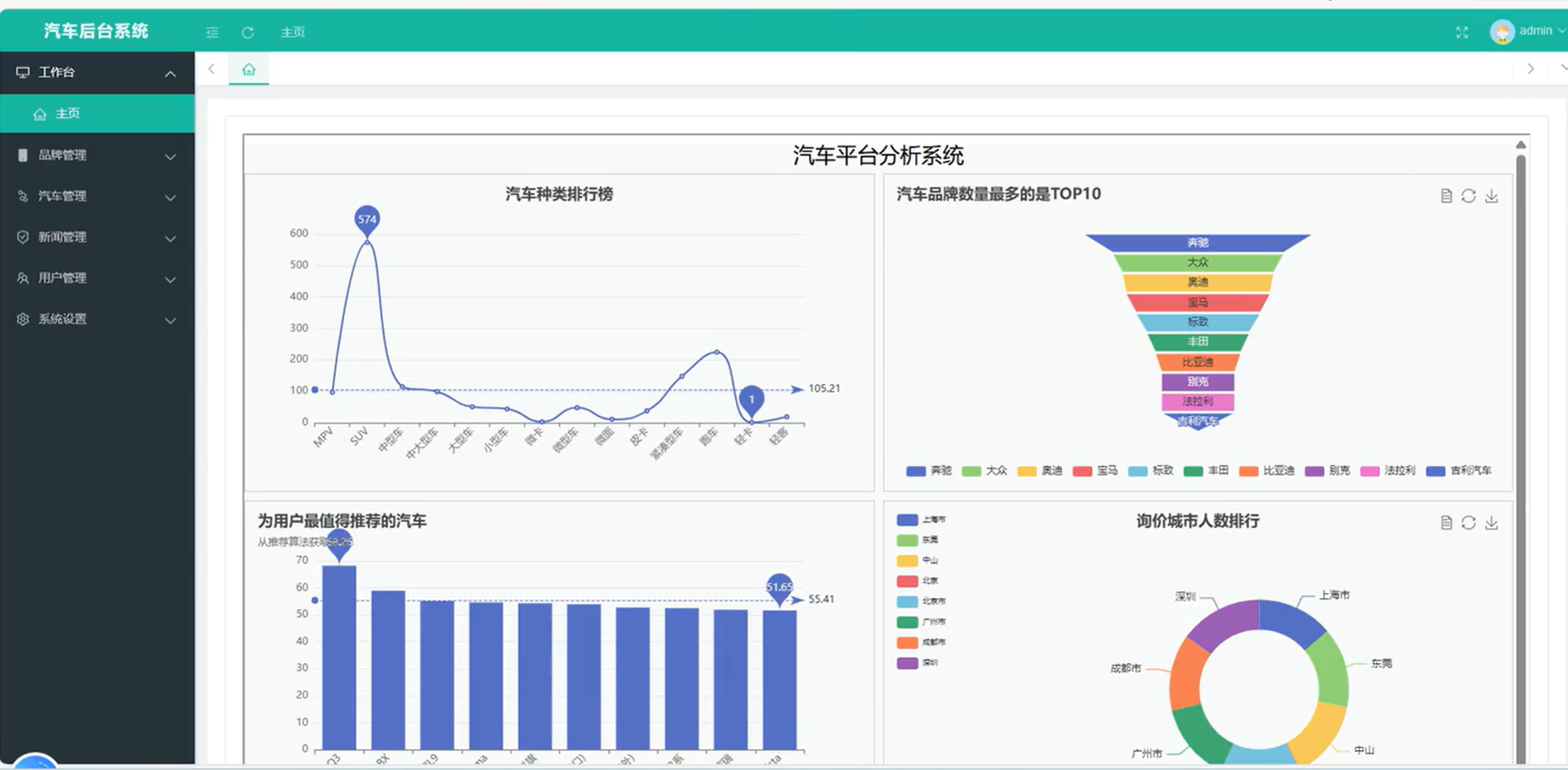Click restore icon on TOP10 funnel chart
The height and width of the screenshot is (770, 1568).
coord(1468,196)
